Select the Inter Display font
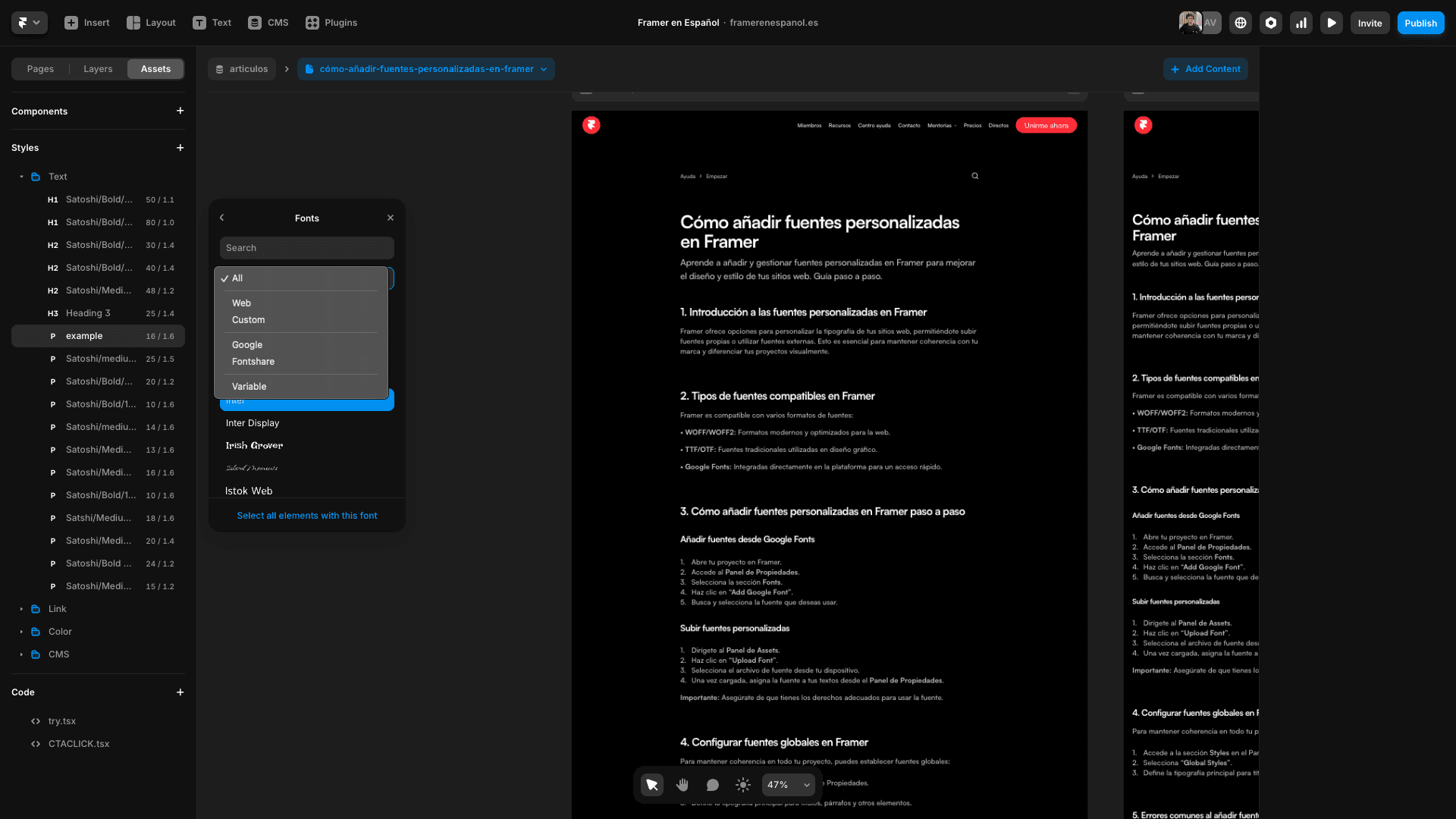The height and width of the screenshot is (819, 1456). point(307,423)
